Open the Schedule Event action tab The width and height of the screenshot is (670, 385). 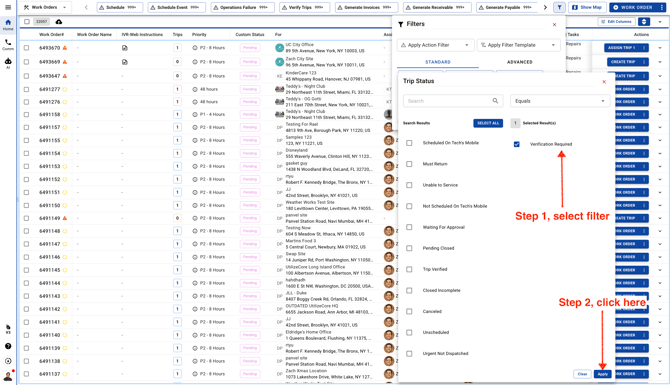pyautogui.click(x=176, y=7)
